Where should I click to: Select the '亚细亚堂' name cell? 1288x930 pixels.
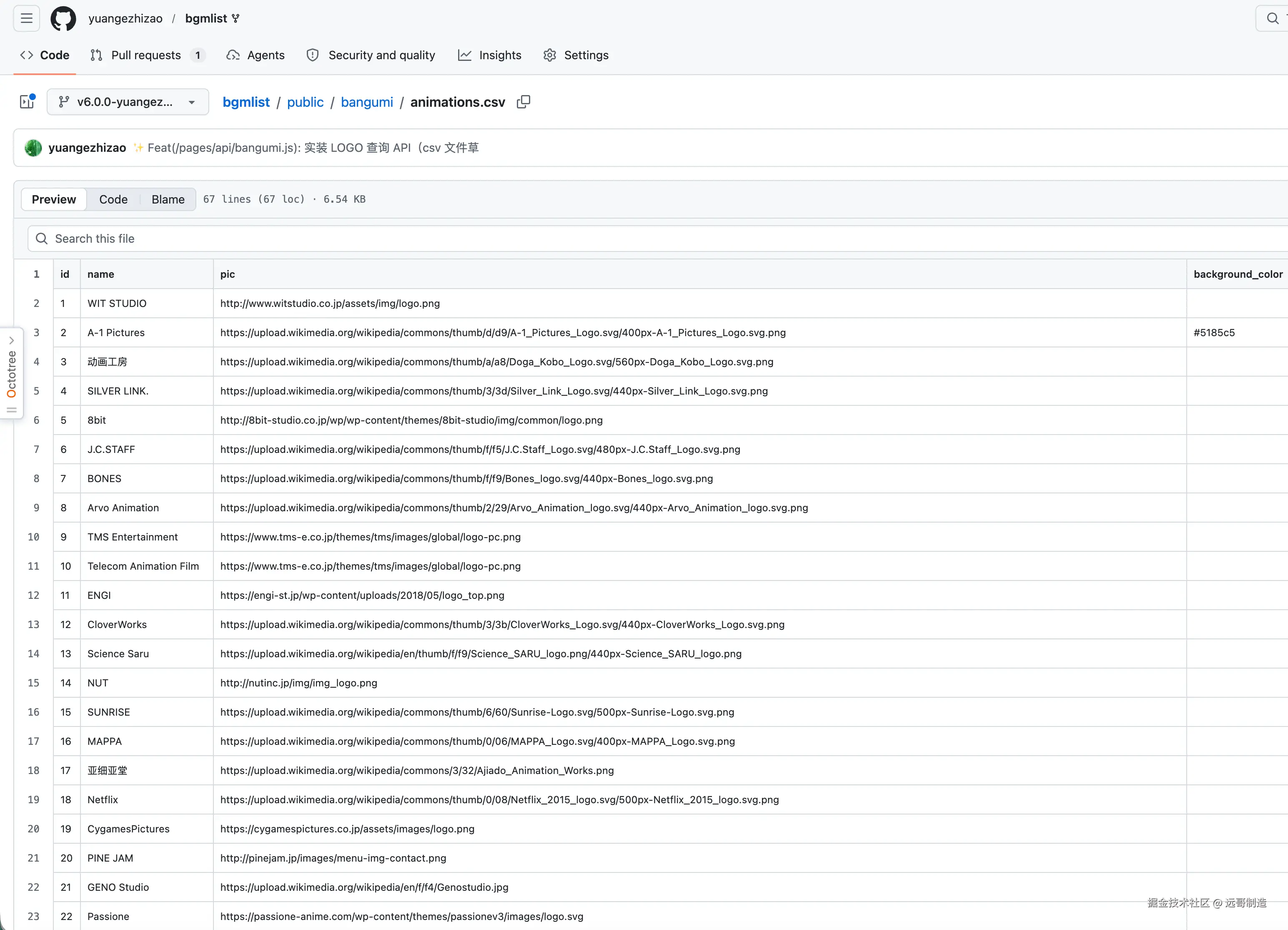click(x=147, y=770)
